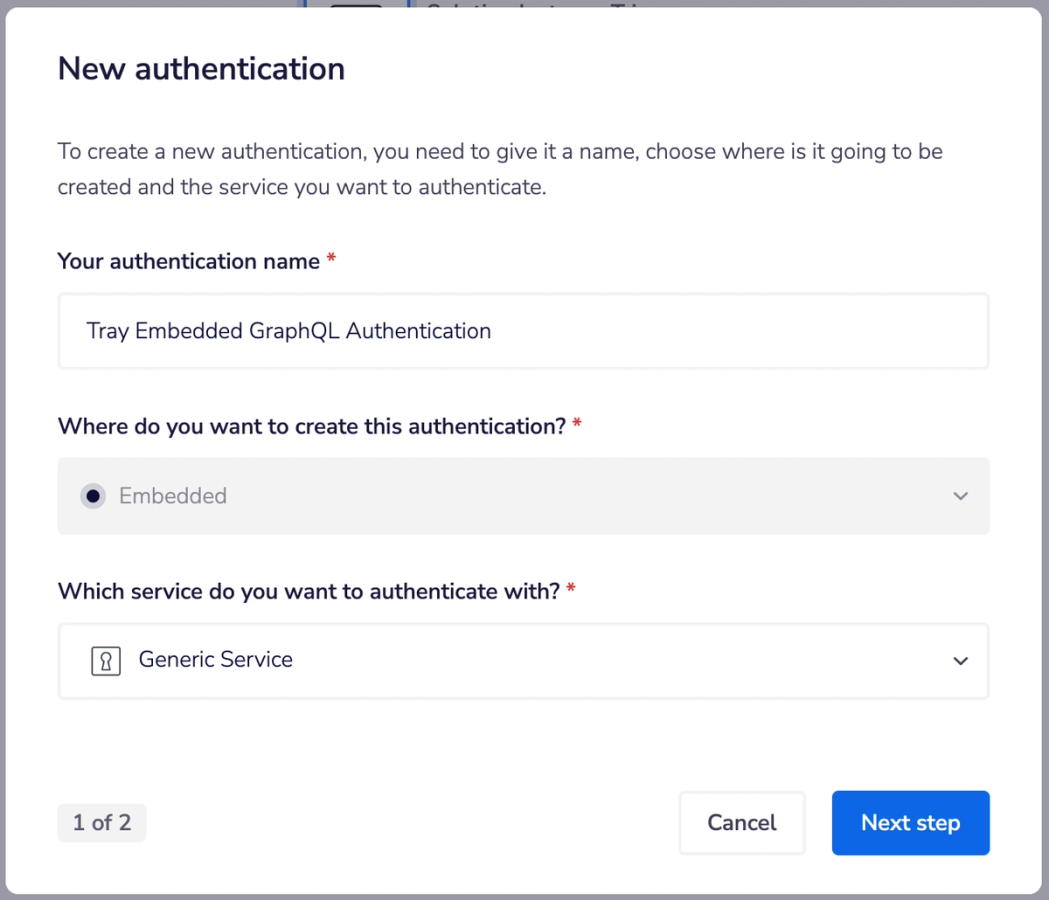
Task: Click the red asterisk beside authentication name
Action: 331,258
